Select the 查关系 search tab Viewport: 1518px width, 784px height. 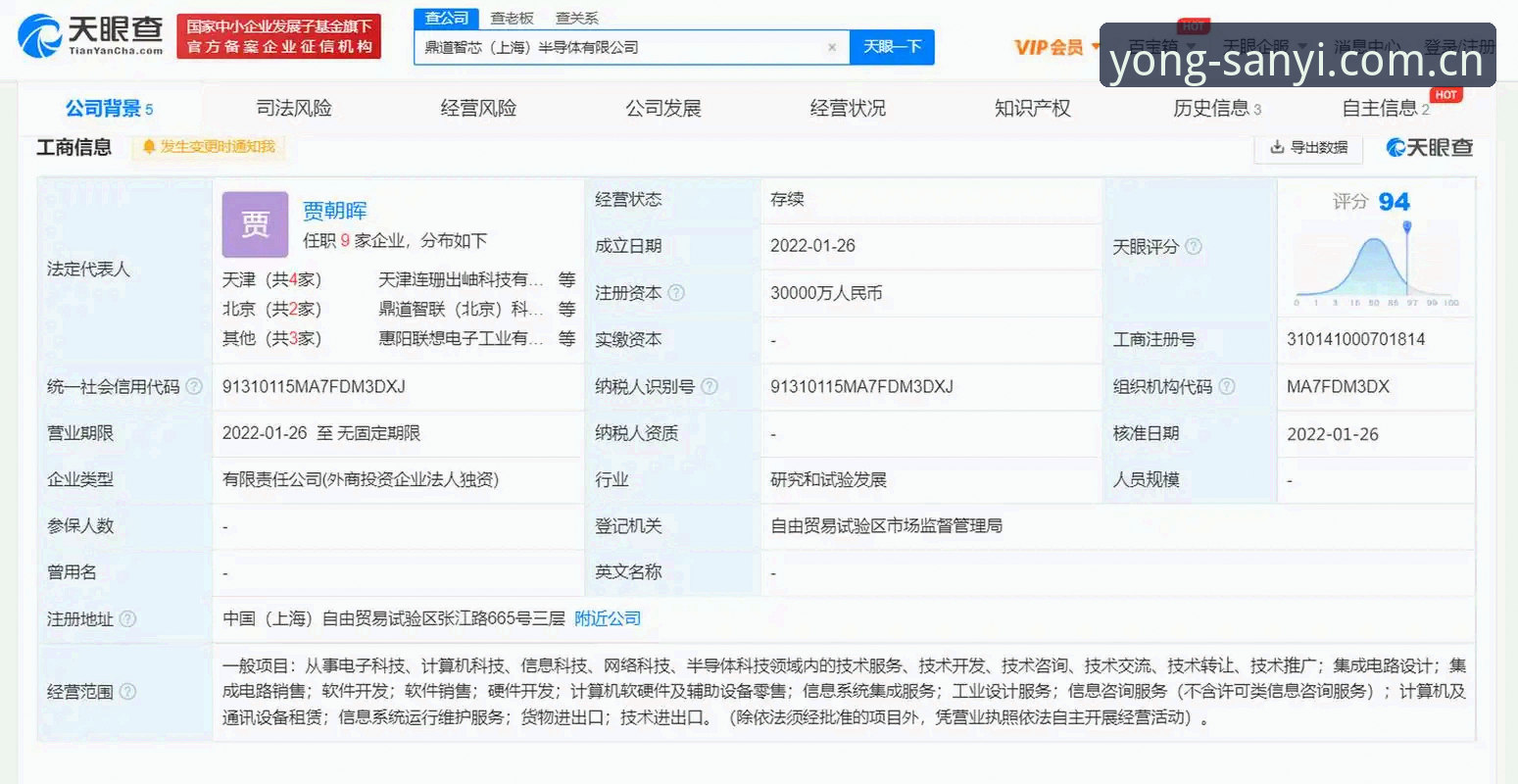coord(576,18)
